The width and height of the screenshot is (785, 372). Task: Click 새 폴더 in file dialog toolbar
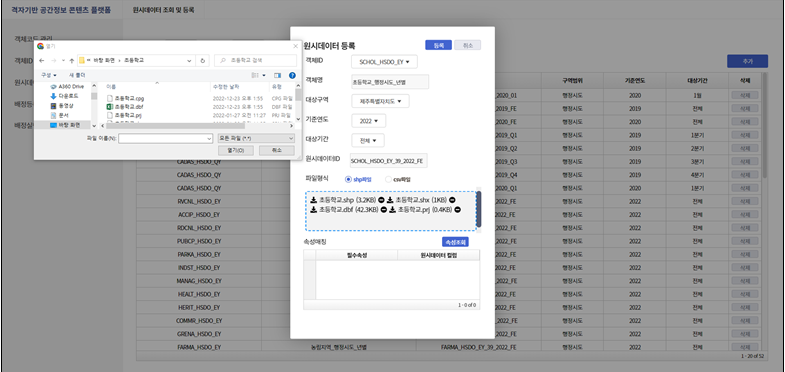[x=77, y=75]
